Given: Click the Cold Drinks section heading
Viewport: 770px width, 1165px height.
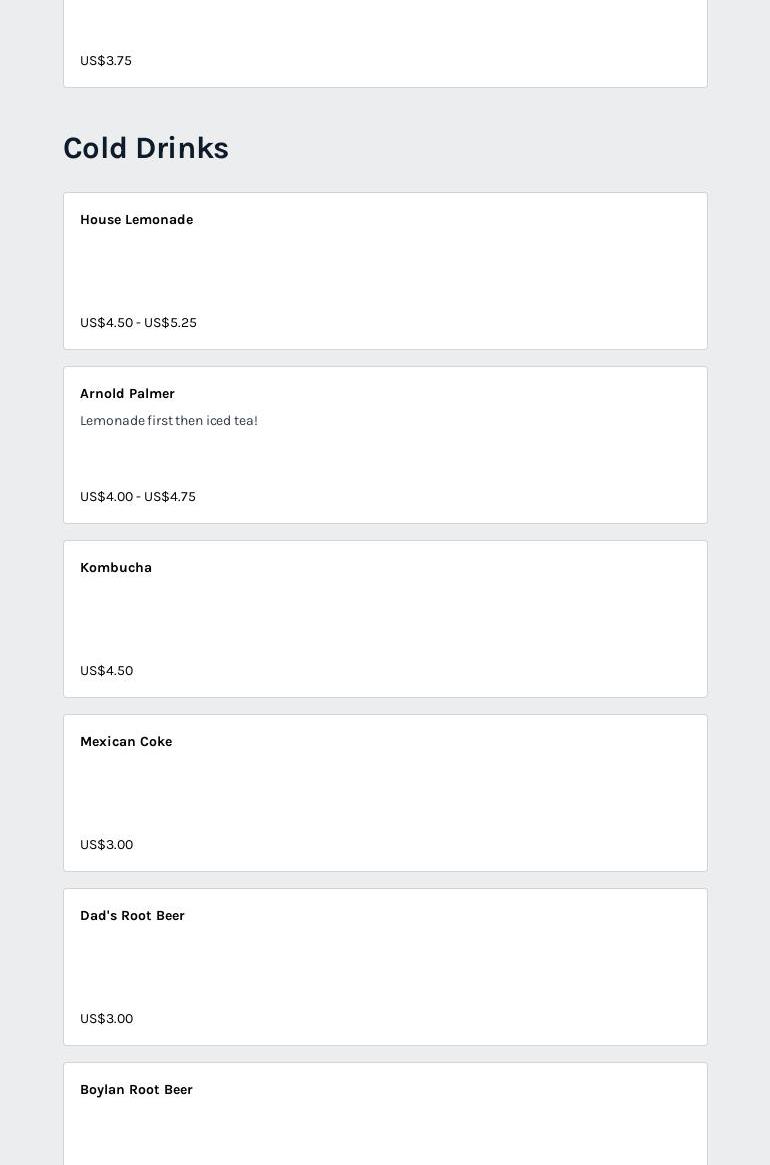Looking at the screenshot, I should pos(146,148).
